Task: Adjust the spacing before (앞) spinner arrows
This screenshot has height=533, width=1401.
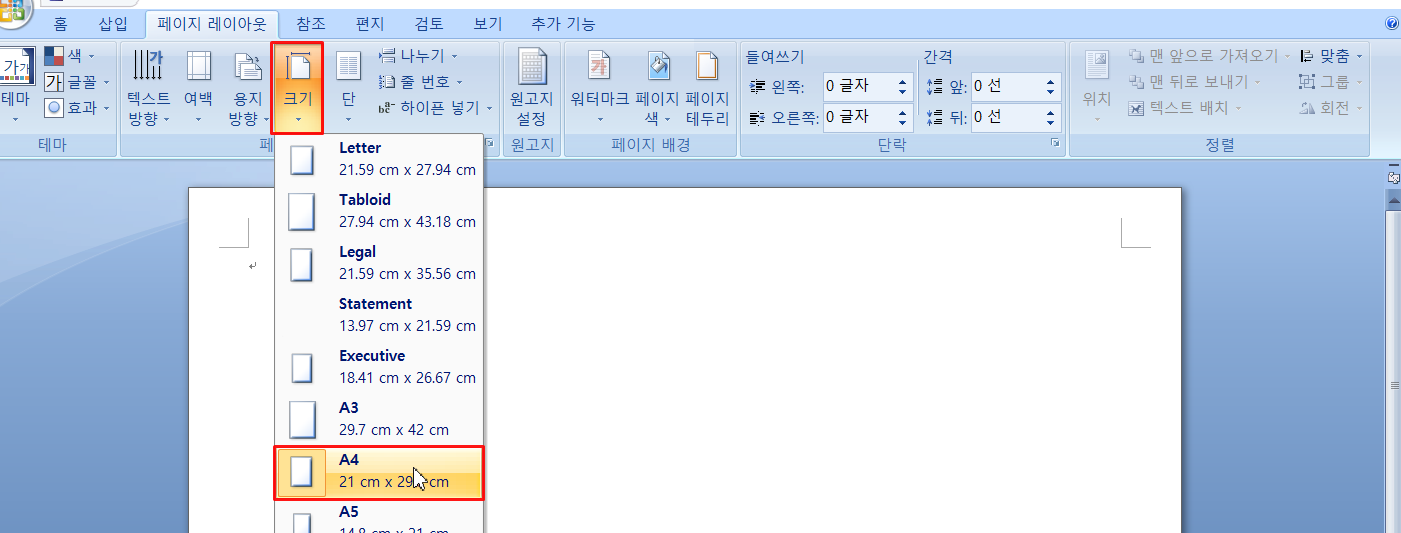Action: click(x=1051, y=87)
